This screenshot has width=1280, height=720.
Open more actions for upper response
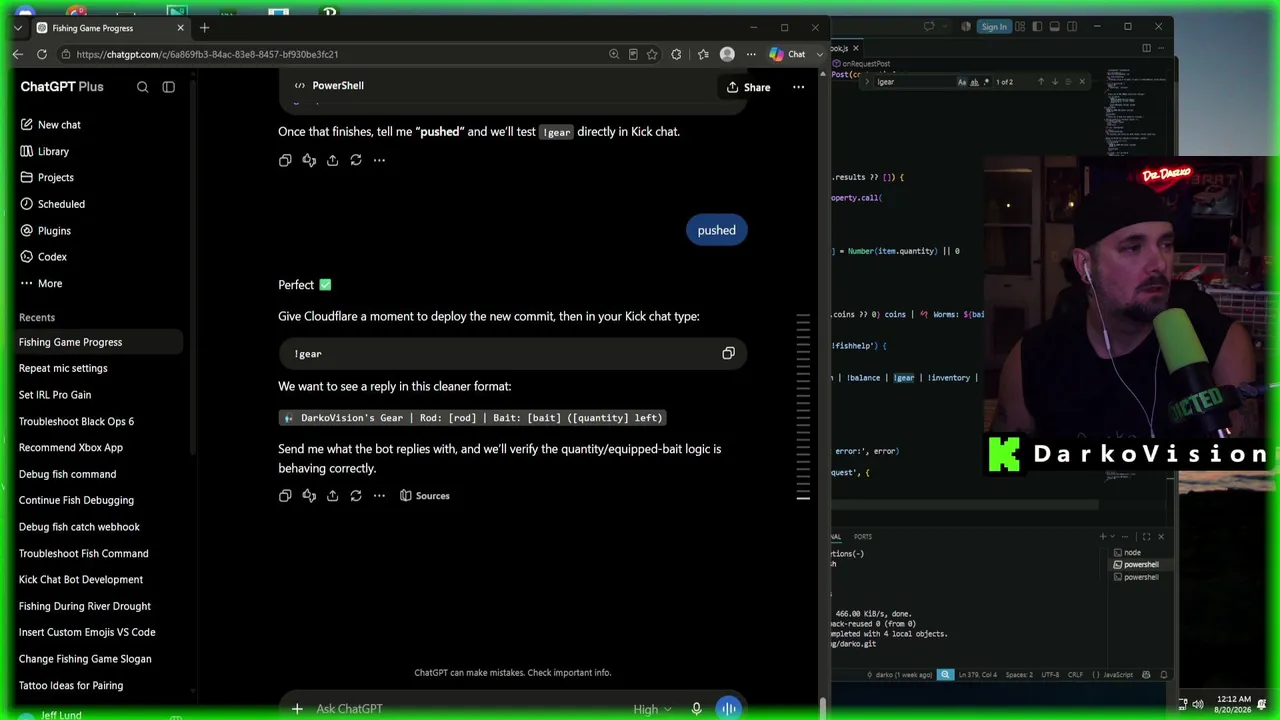coord(379,160)
